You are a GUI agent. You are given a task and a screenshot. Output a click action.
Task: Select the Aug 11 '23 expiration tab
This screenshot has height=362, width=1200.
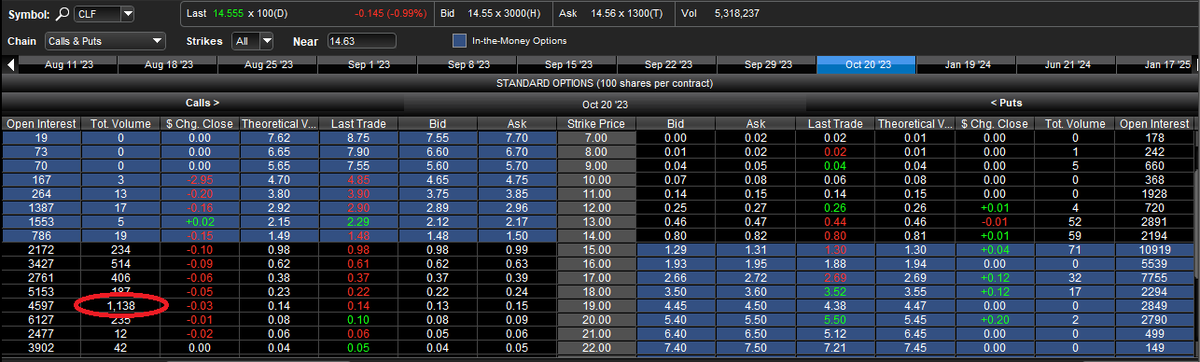(68, 64)
